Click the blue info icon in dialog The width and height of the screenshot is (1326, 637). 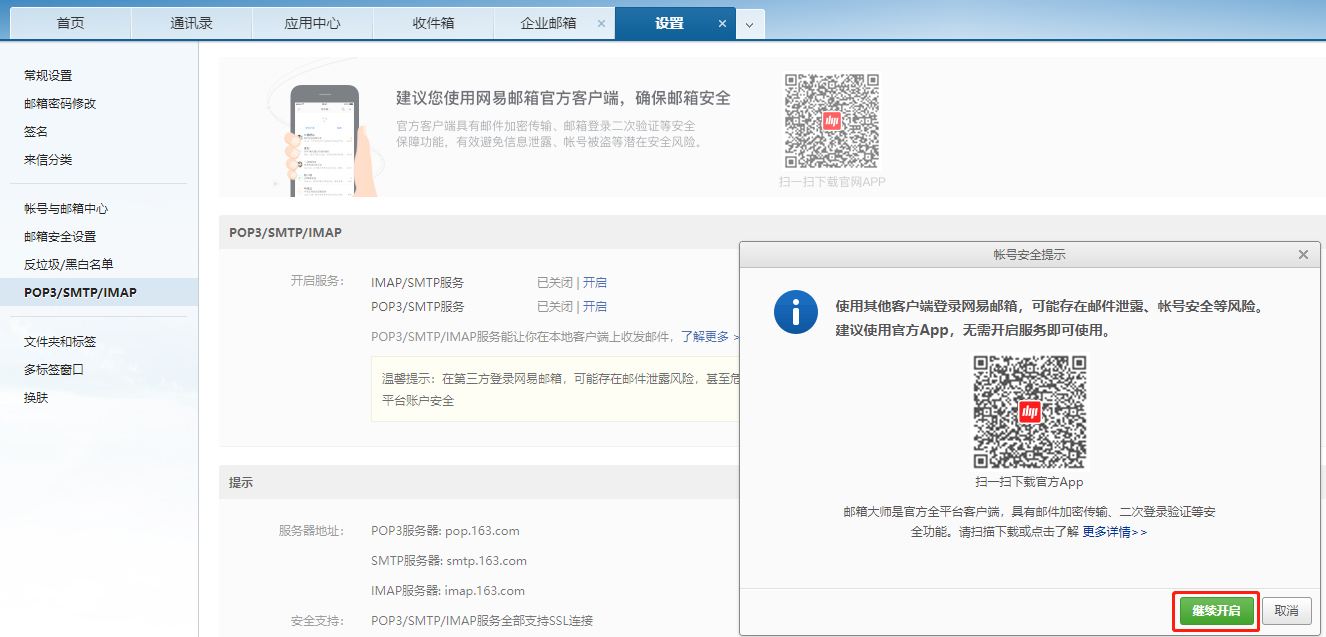(x=796, y=314)
